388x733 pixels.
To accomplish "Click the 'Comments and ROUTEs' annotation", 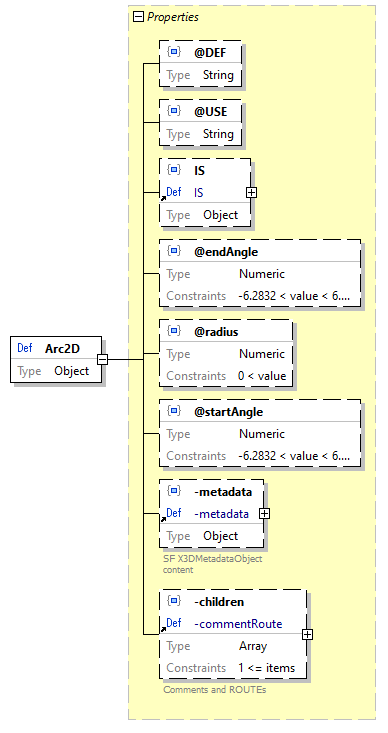I will [x=214, y=690].
